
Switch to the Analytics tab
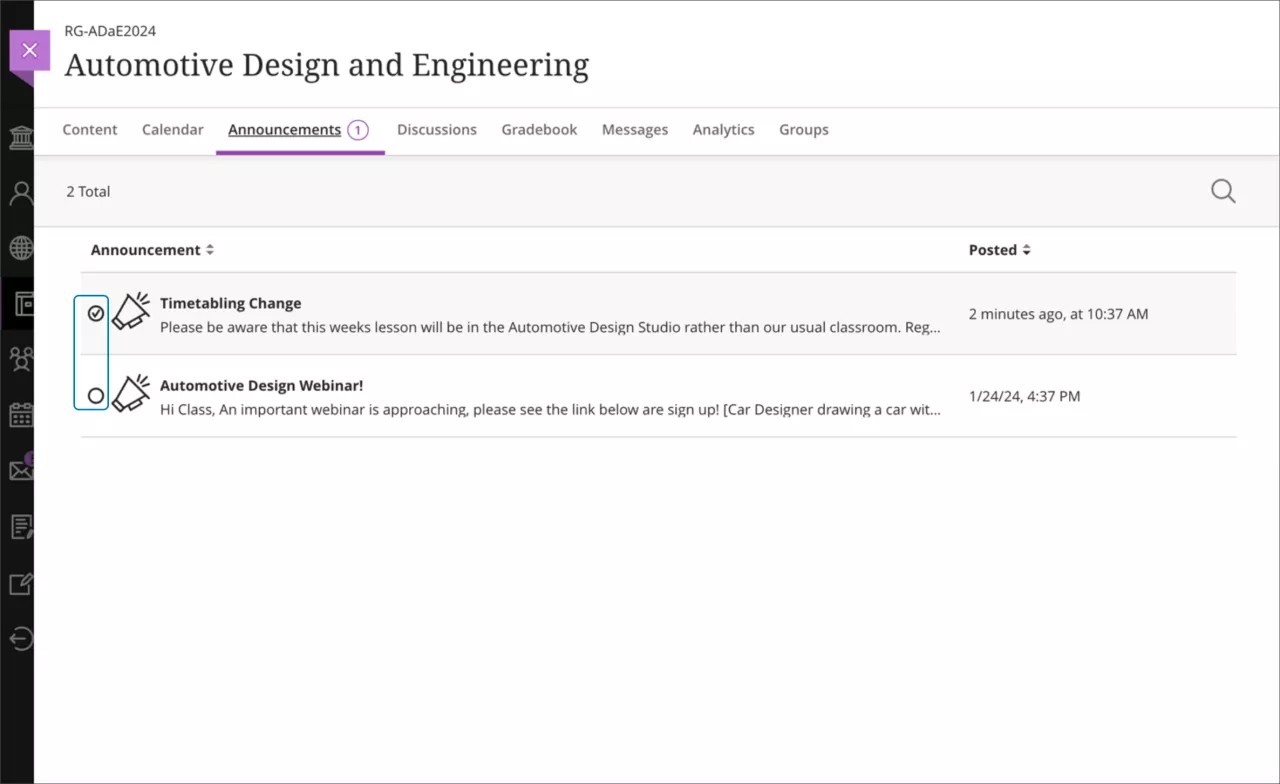click(723, 129)
